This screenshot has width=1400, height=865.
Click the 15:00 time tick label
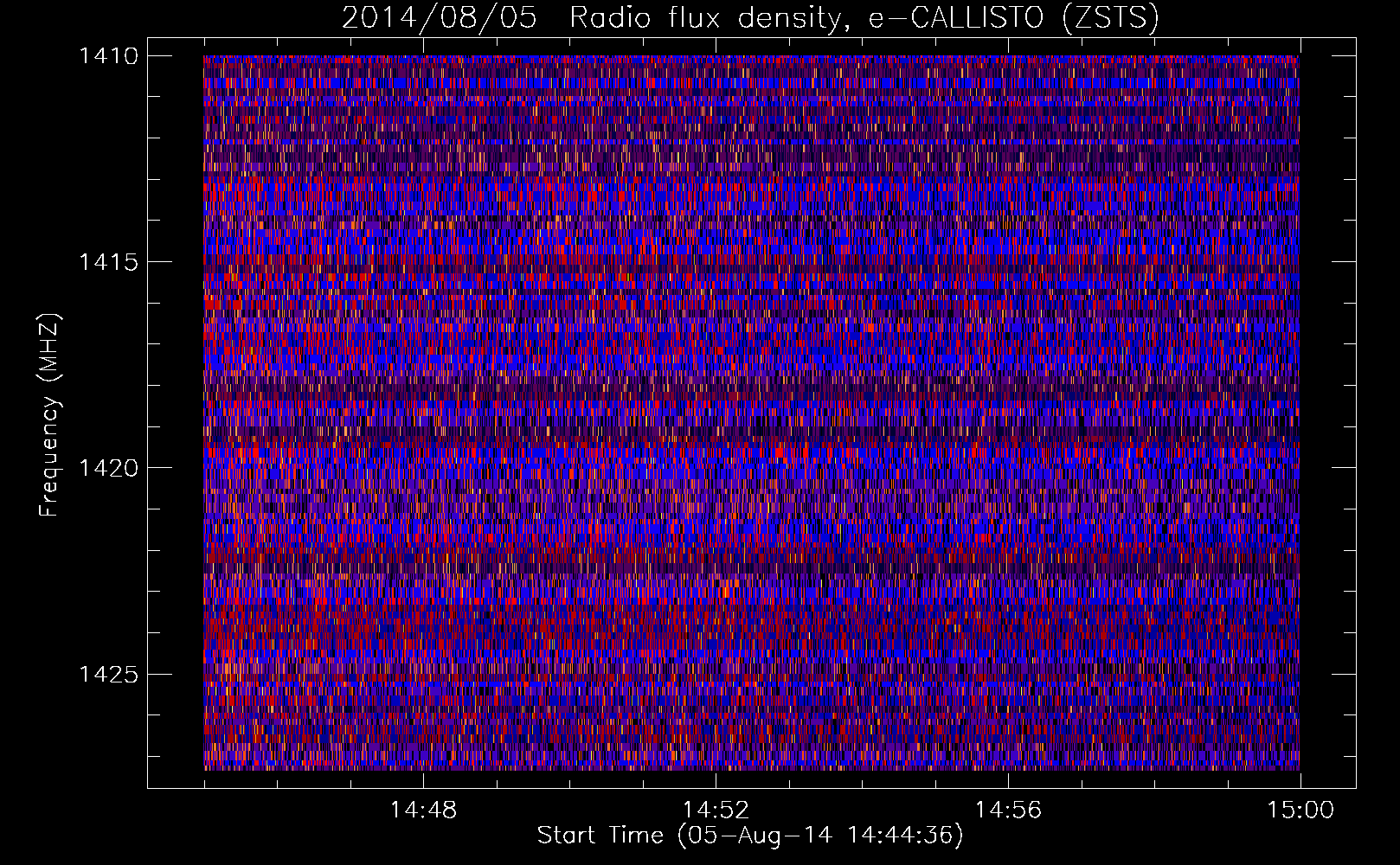[x=1300, y=811]
